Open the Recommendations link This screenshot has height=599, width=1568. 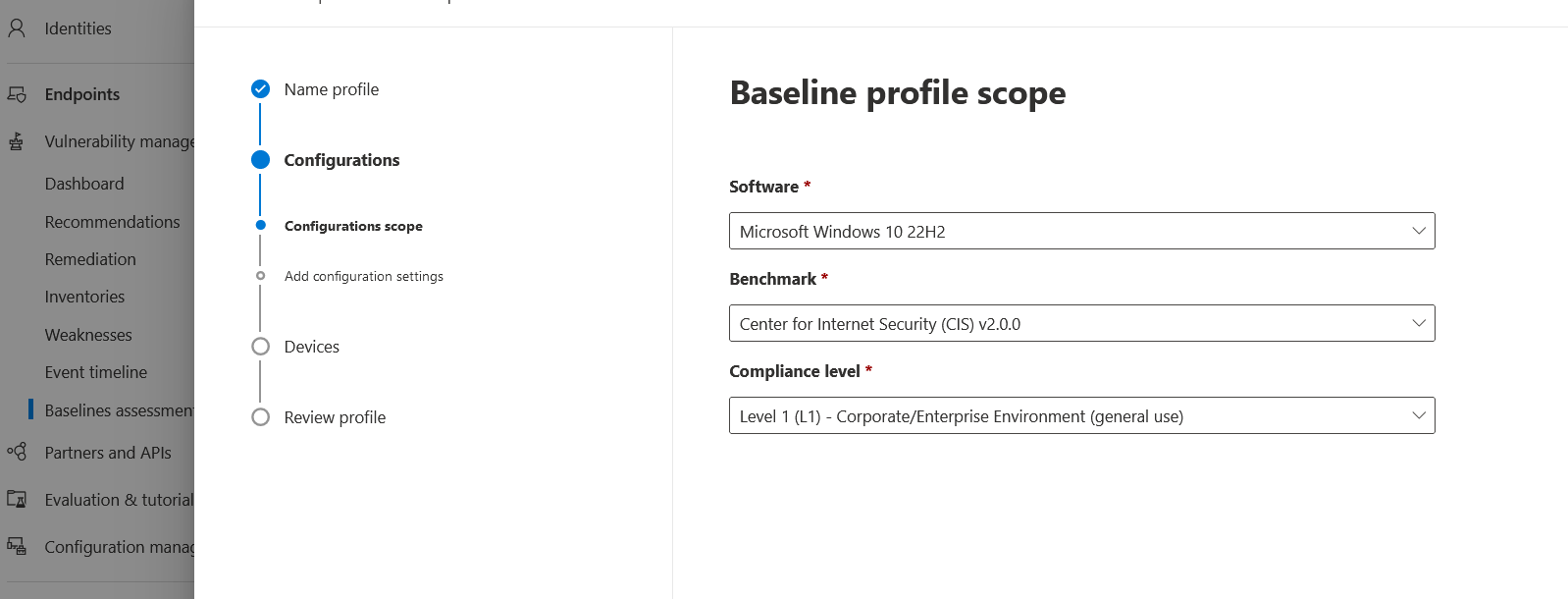pos(113,222)
